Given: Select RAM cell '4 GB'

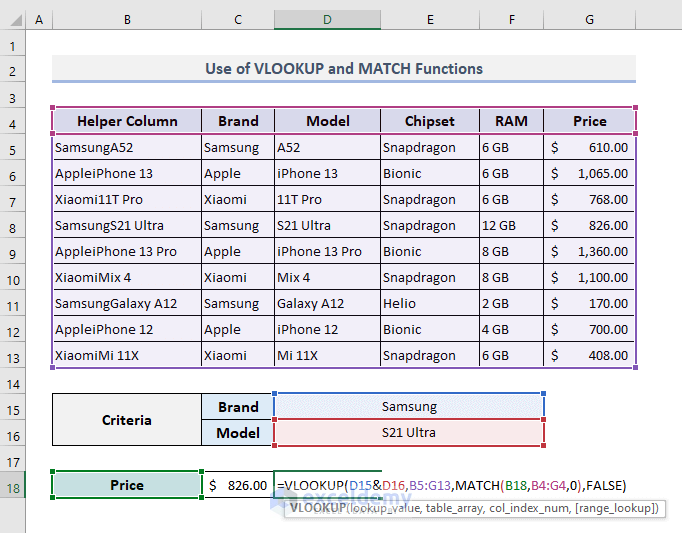Looking at the screenshot, I should coord(512,329).
